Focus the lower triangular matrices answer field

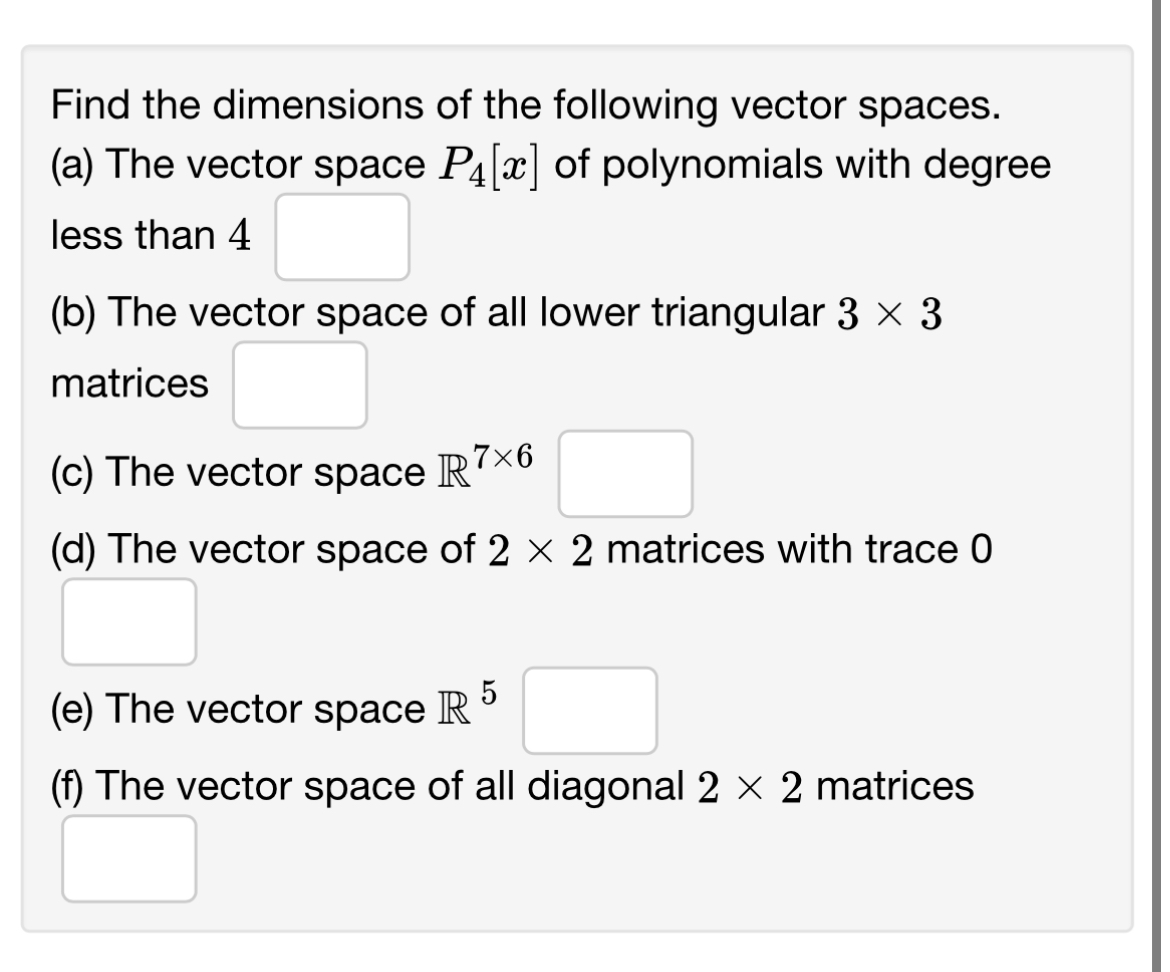(x=300, y=385)
